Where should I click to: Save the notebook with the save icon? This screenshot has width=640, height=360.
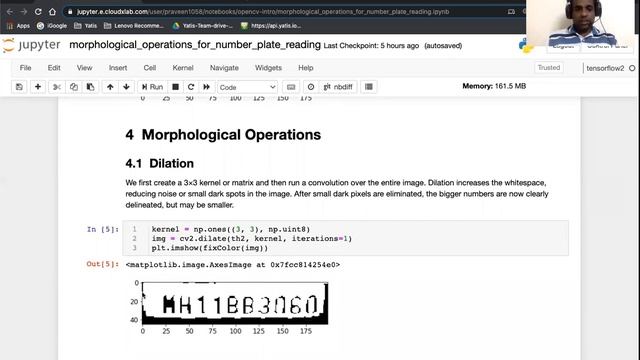(19, 87)
